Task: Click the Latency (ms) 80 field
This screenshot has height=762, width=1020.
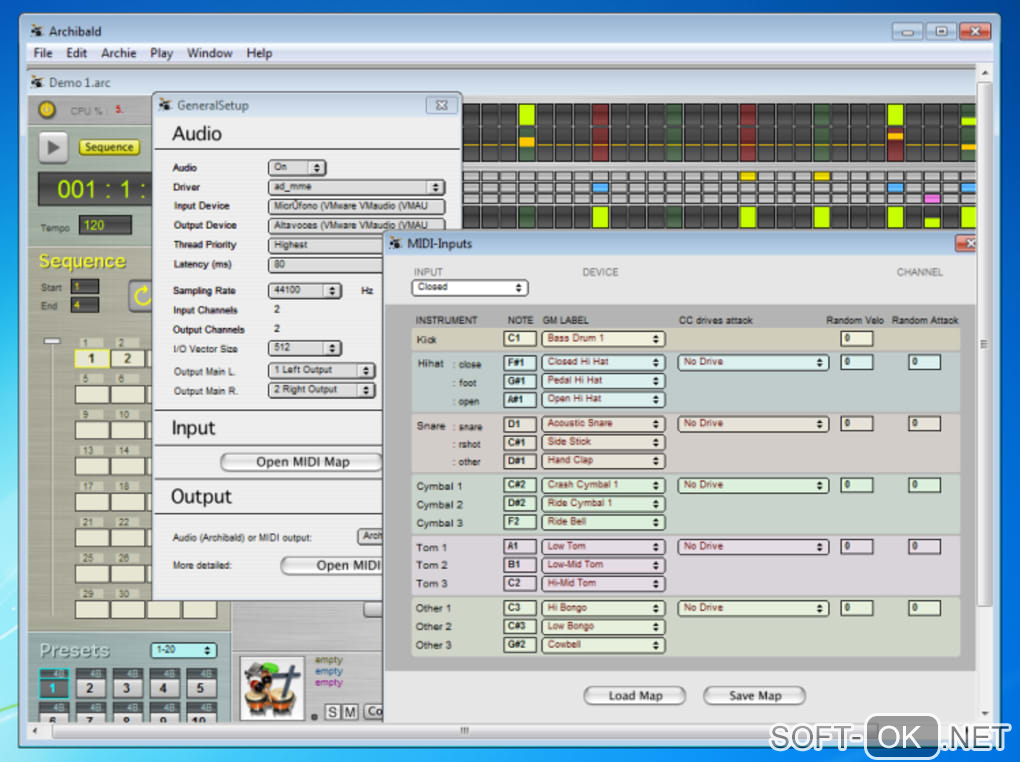Action: [x=325, y=265]
